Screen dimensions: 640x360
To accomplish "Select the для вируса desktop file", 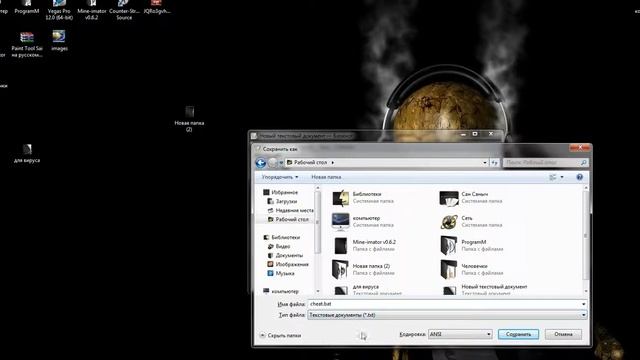I will pyautogui.click(x=27, y=153).
